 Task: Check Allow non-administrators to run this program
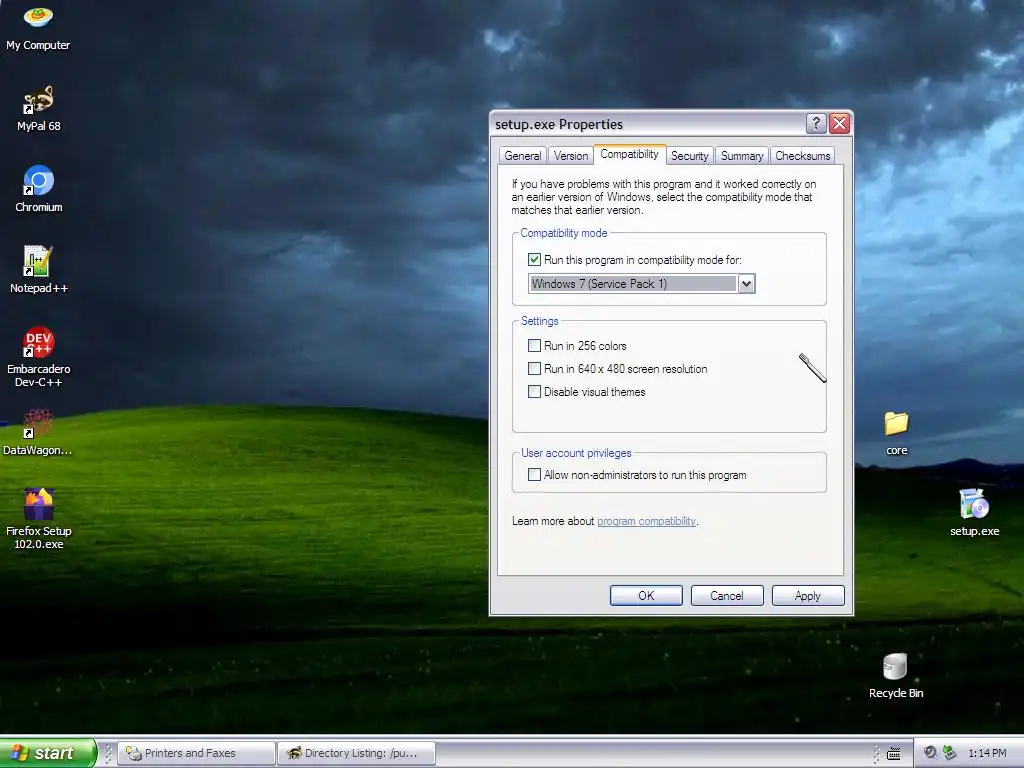(x=534, y=475)
